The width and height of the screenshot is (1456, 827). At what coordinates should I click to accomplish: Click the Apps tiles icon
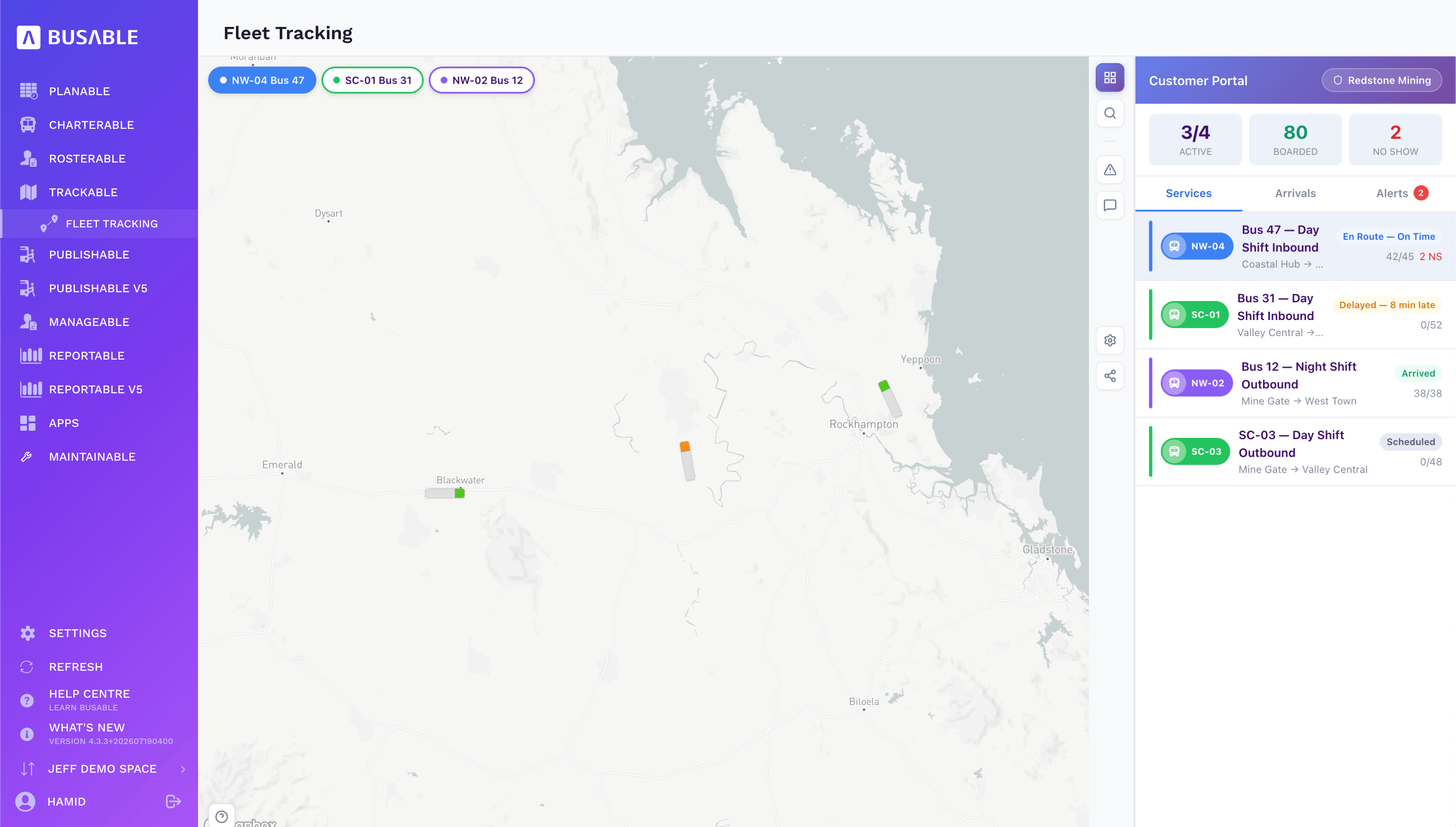[x=28, y=423]
